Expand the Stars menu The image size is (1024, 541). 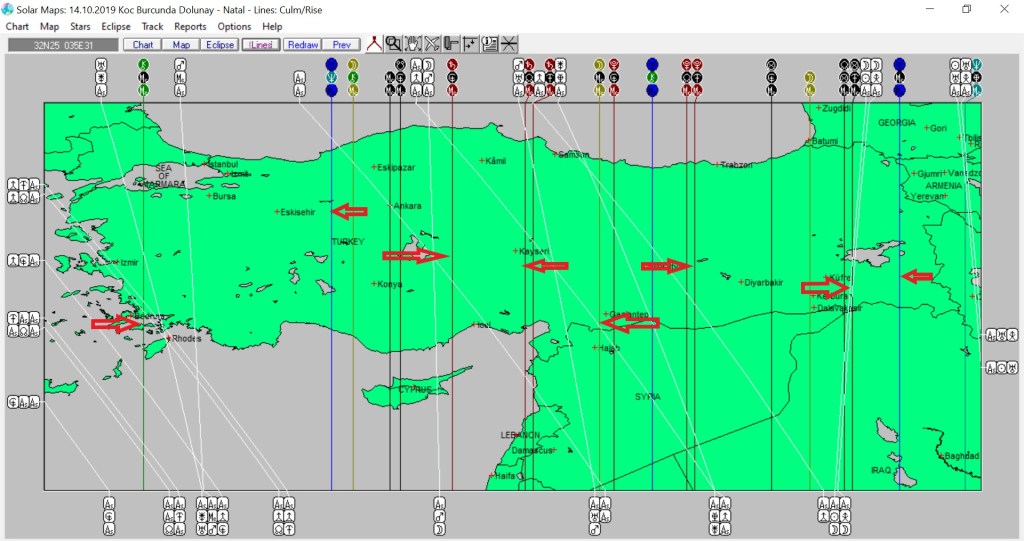tap(78, 26)
